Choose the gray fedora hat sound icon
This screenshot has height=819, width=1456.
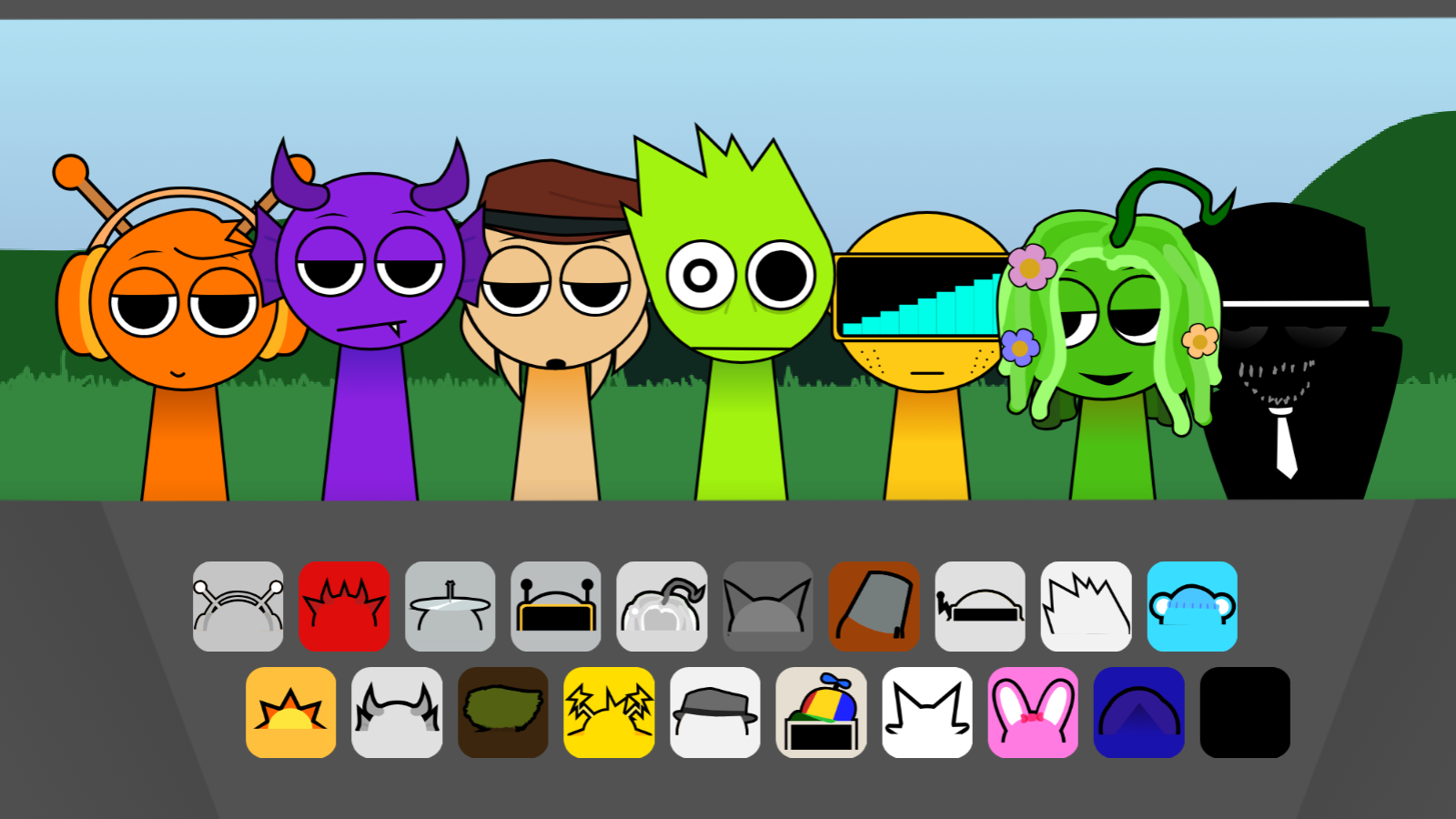[714, 712]
